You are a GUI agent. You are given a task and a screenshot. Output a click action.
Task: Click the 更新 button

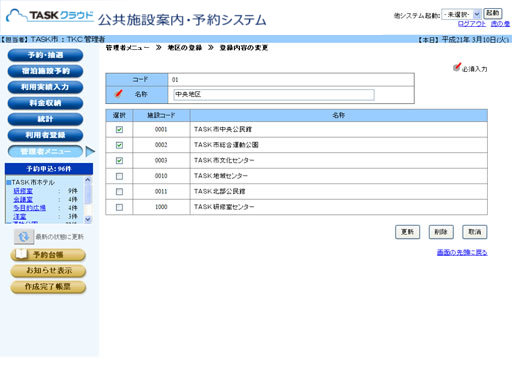tap(407, 232)
